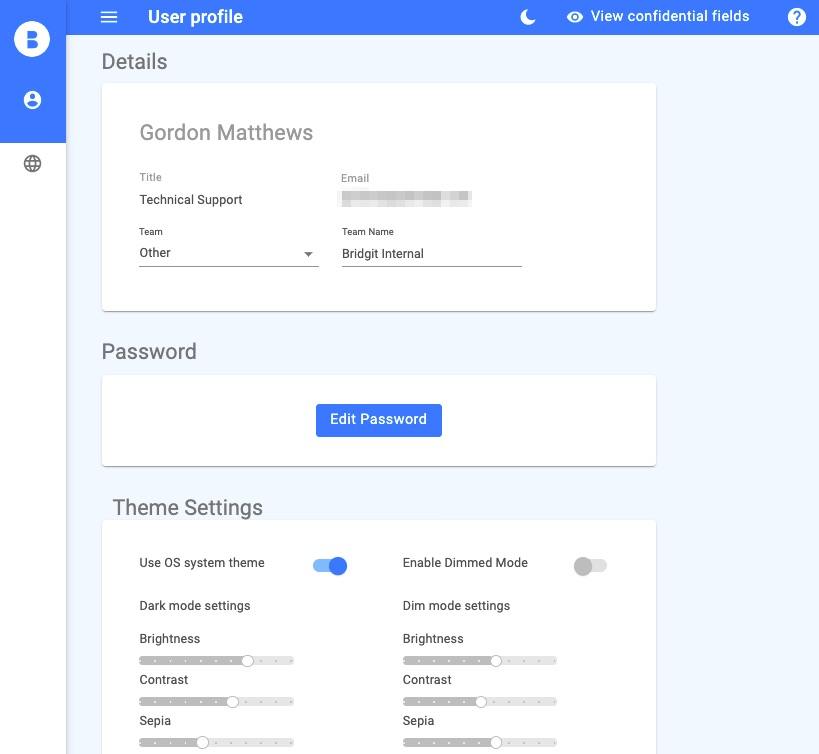Open the Team dropdown showing Other
This screenshot has height=754, width=819.
(228, 253)
